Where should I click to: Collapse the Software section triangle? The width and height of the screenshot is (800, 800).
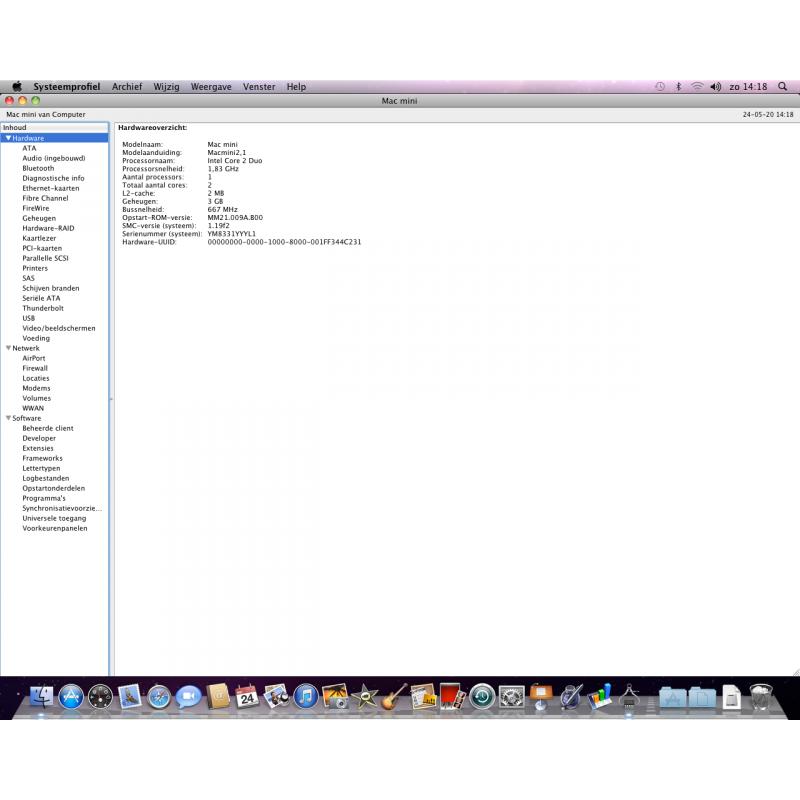[x=8, y=418]
